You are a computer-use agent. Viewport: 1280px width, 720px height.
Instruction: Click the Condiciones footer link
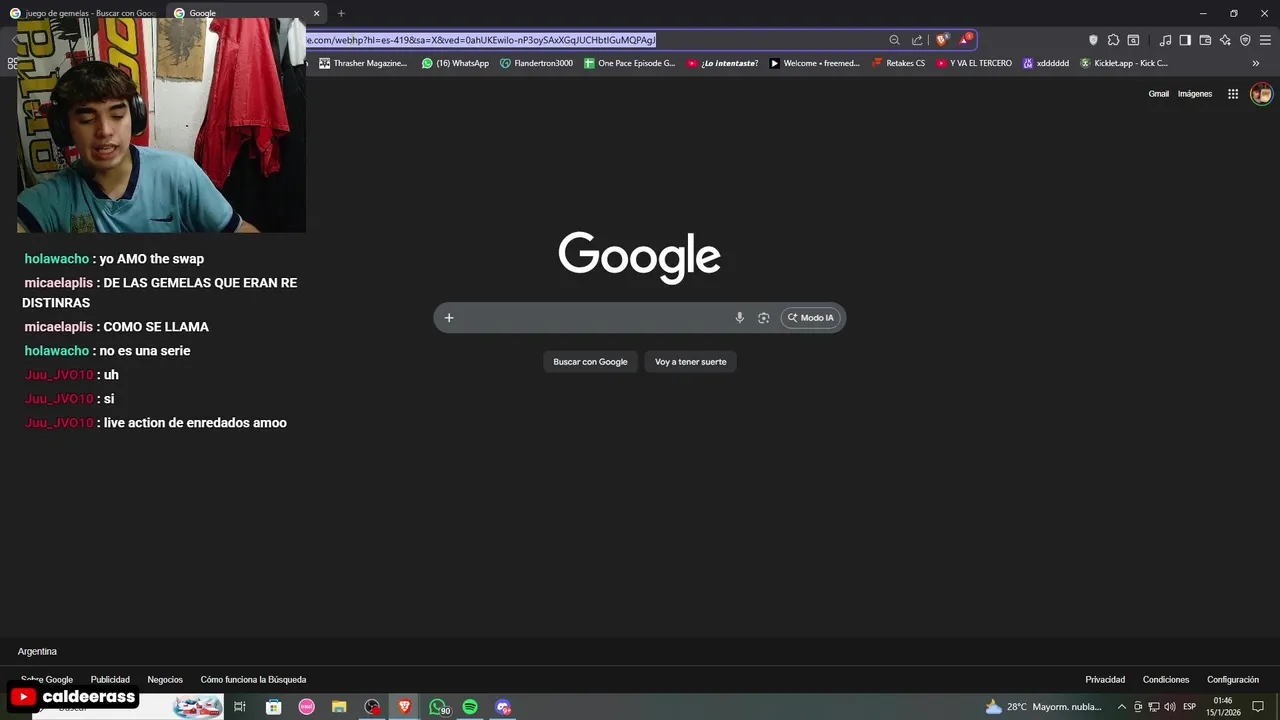click(x=1166, y=680)
